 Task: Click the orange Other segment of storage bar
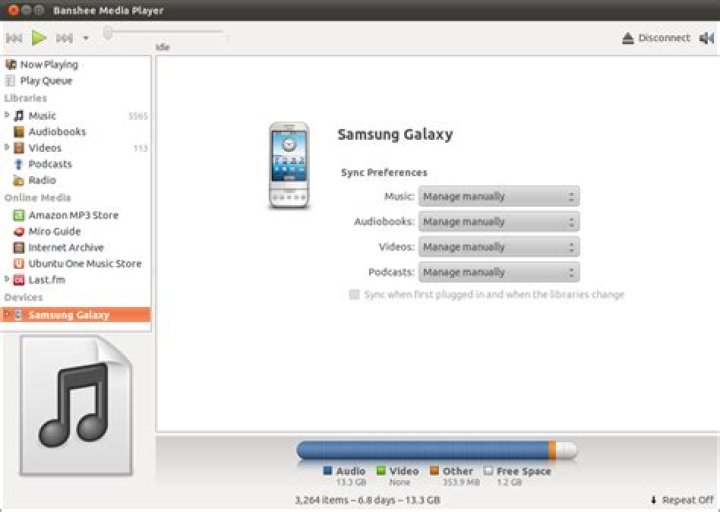tap(552, 450)
